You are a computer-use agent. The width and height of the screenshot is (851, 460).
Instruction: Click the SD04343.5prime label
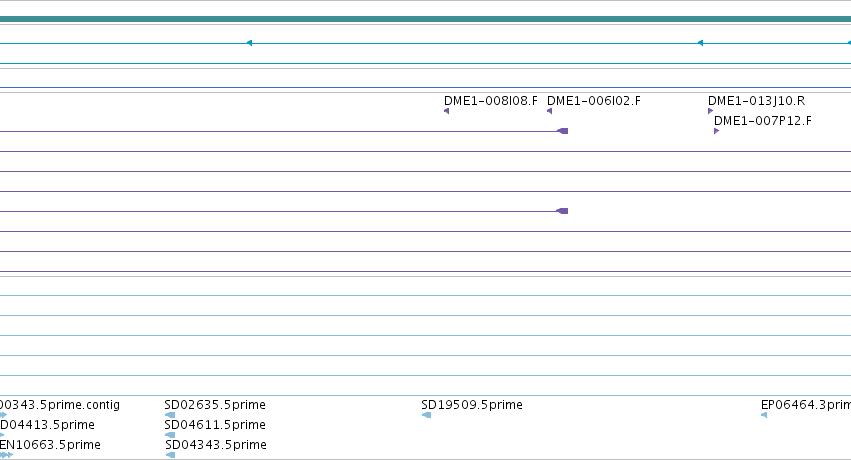(x=216, y=445)
